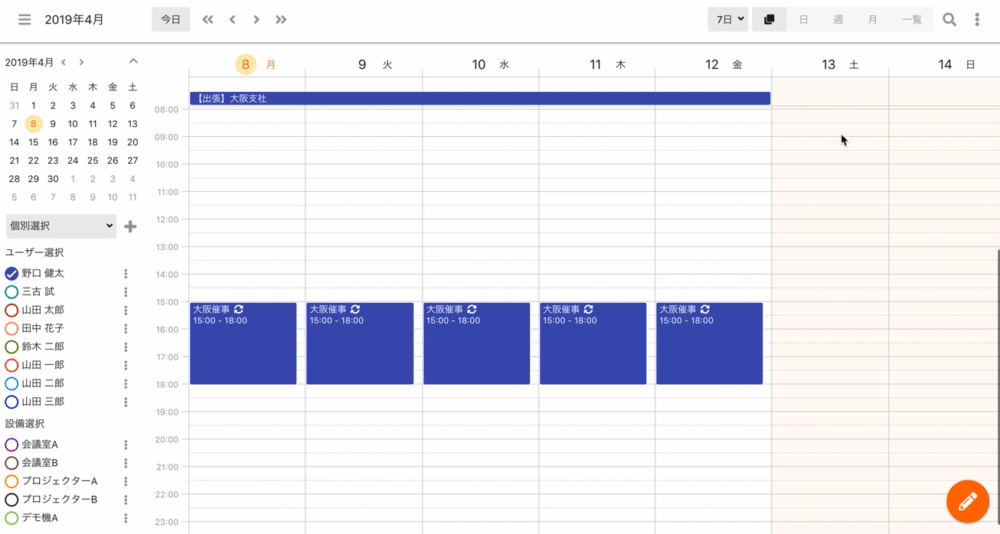
Task: Switch to 週 week view
Action: [838, 20]
